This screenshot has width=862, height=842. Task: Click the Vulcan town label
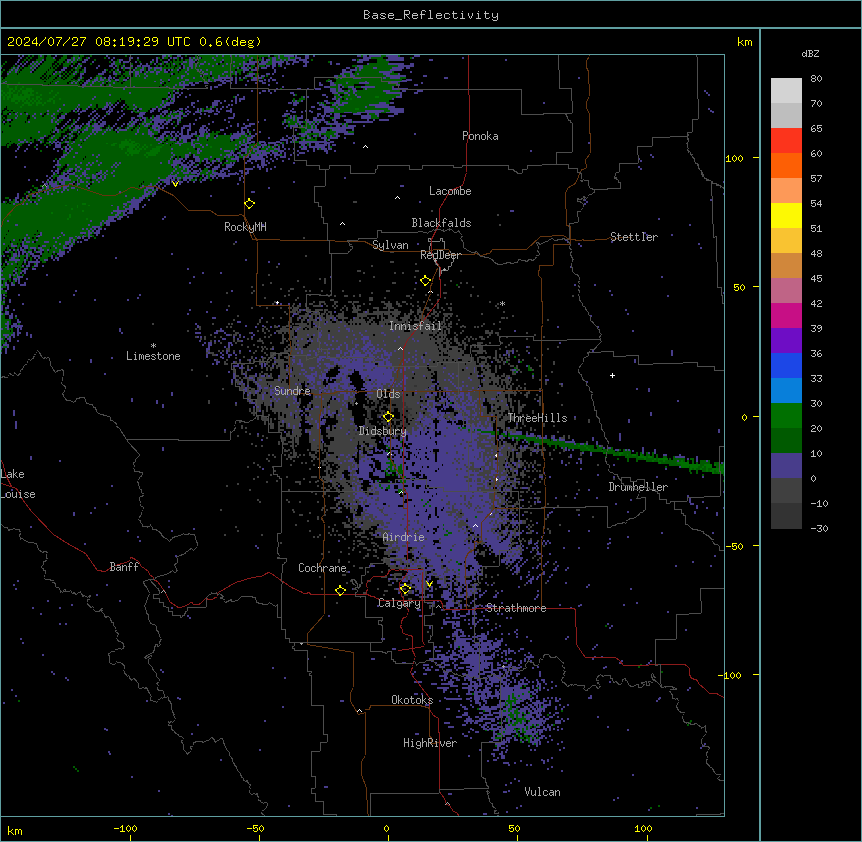(543, 792)
